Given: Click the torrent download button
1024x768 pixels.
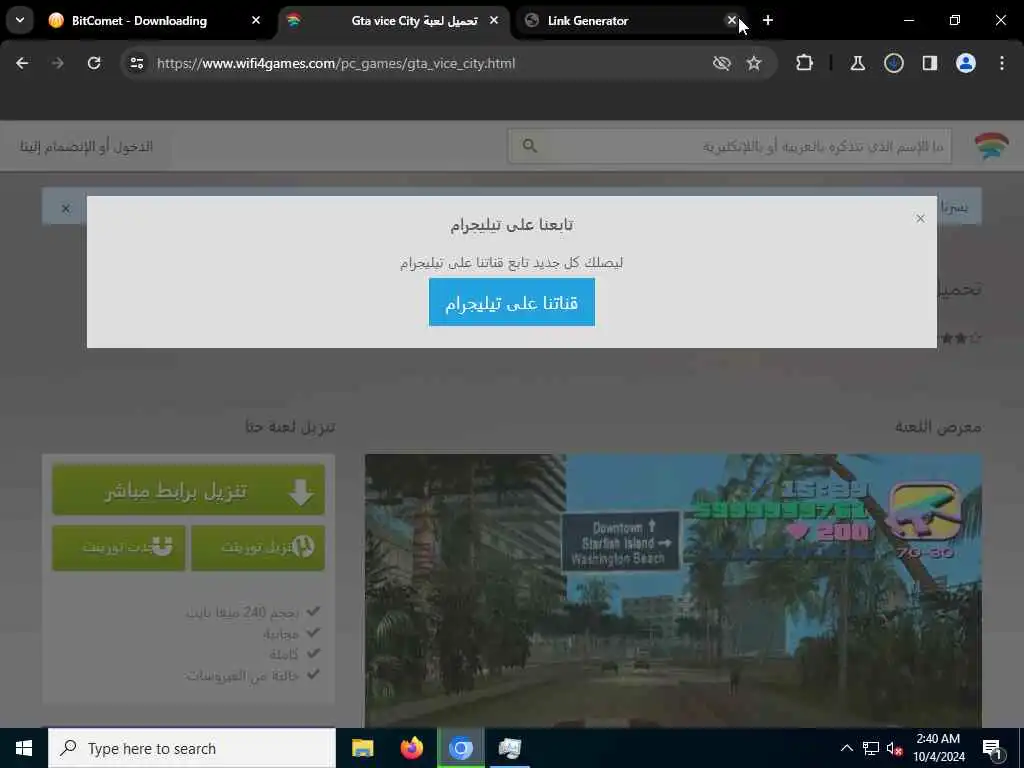Looking at the screenshot, I should pyautogui.click(x=258, y=547).
